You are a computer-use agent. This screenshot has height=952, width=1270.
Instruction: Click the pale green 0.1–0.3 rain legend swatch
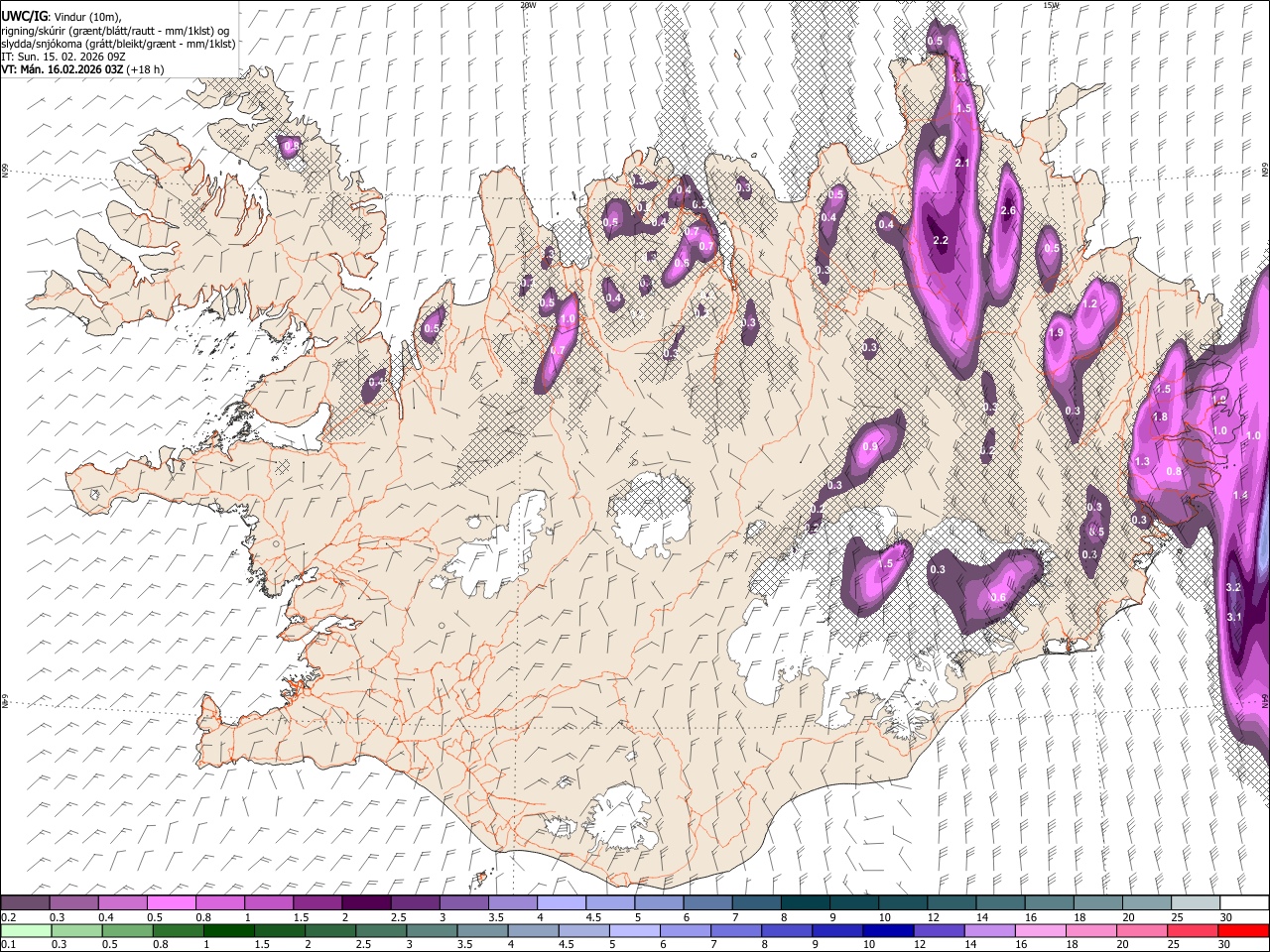click(x=25, y=931)
